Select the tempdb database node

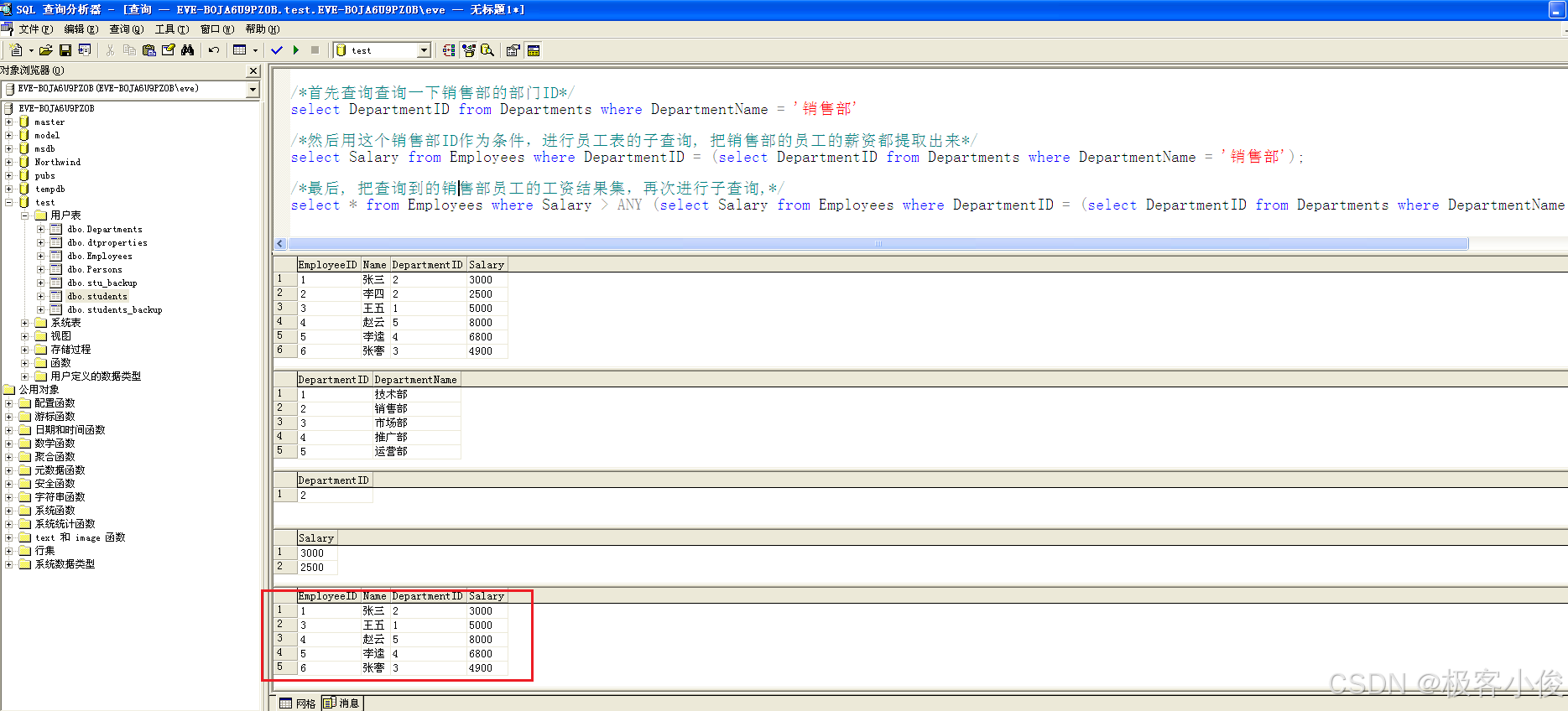tap(49, 189)
